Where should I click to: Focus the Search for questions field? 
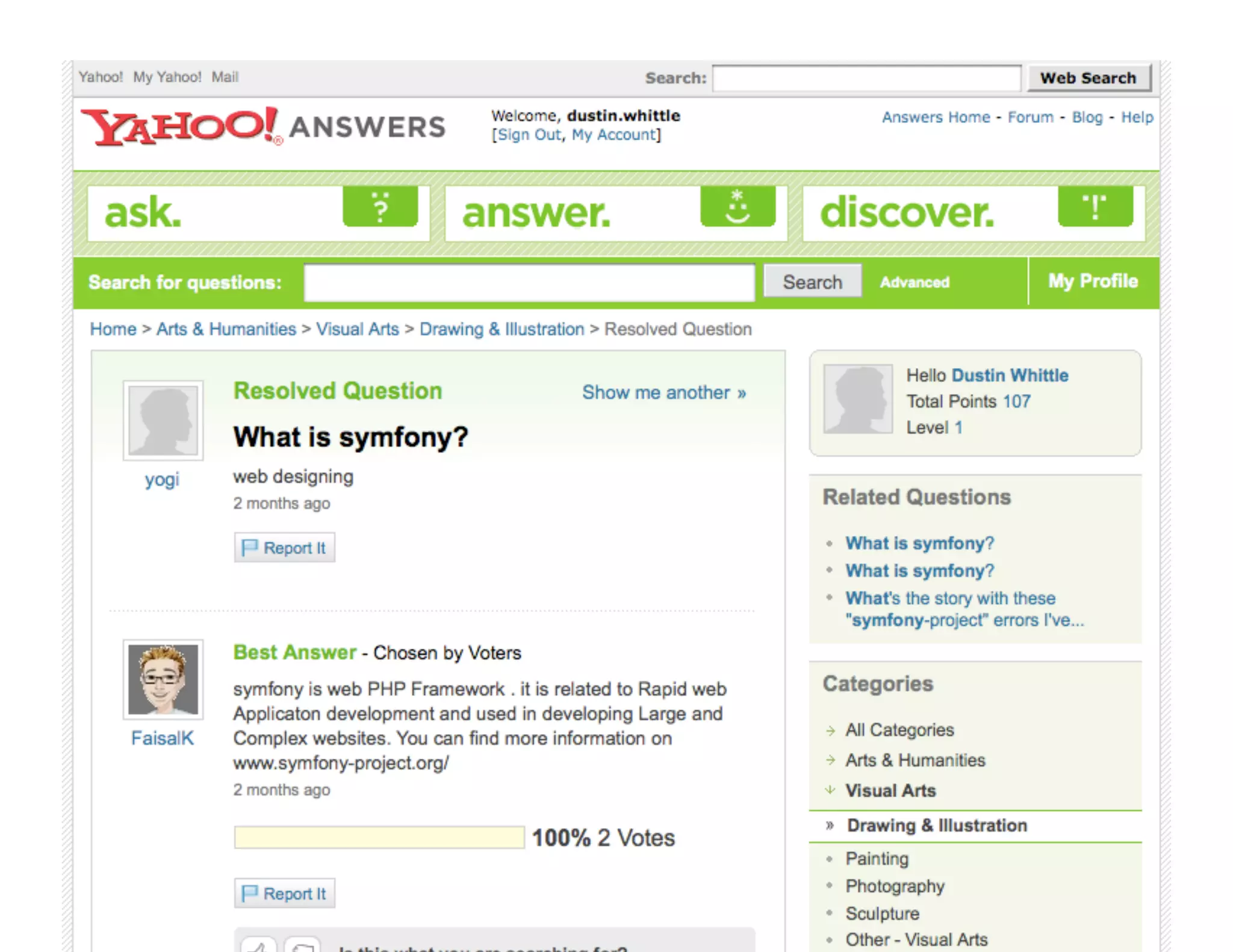point(529,282)
